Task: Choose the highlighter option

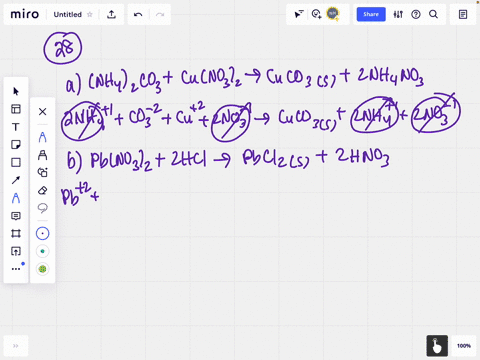Action: tap(42, 155)
